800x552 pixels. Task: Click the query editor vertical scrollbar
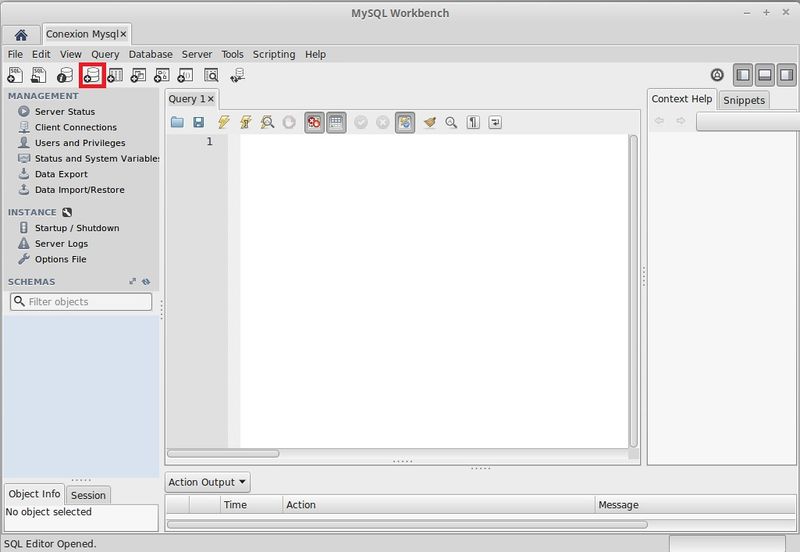[x=633, y=291]
